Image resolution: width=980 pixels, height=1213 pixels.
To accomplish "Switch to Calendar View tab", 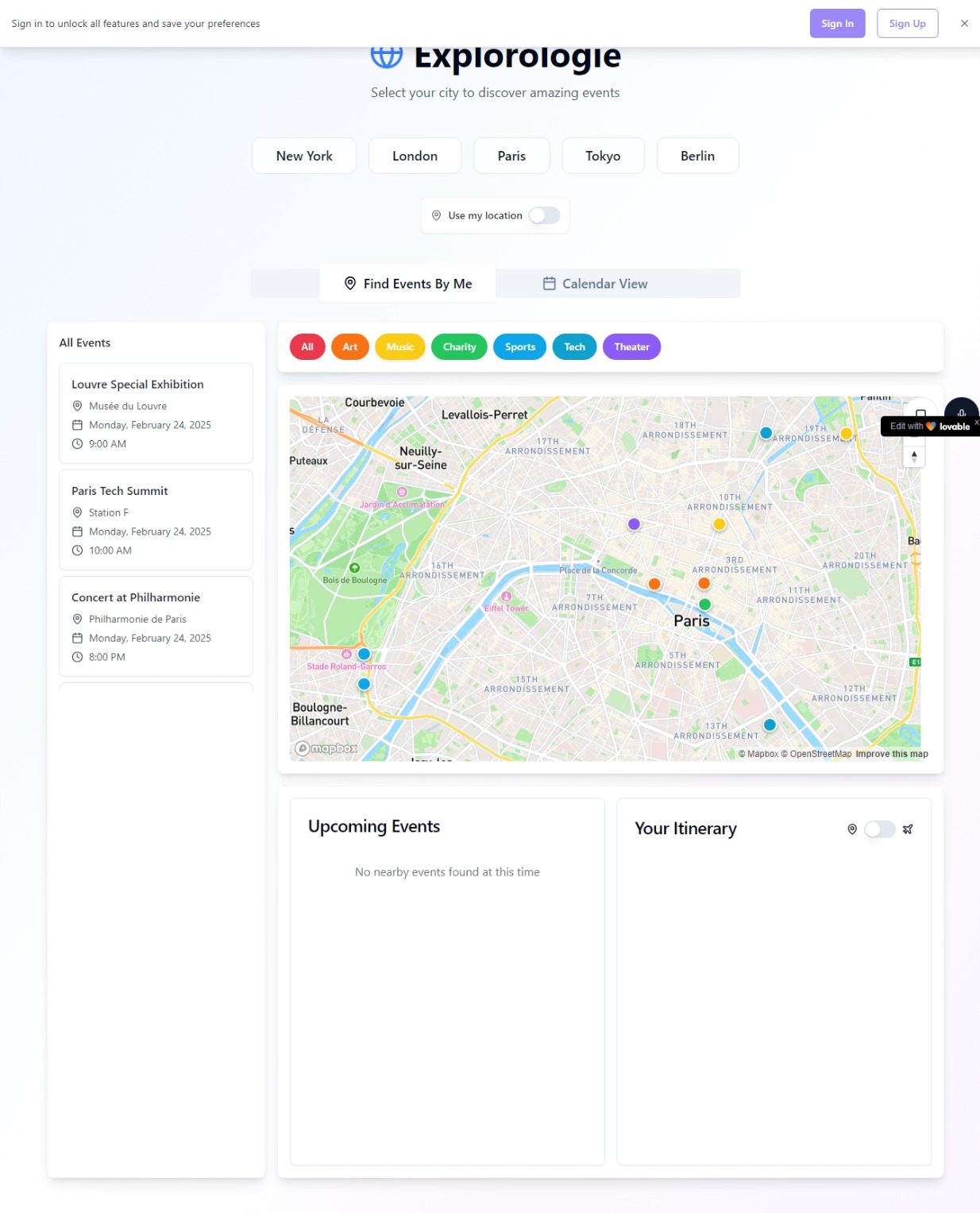I will 595,284.
